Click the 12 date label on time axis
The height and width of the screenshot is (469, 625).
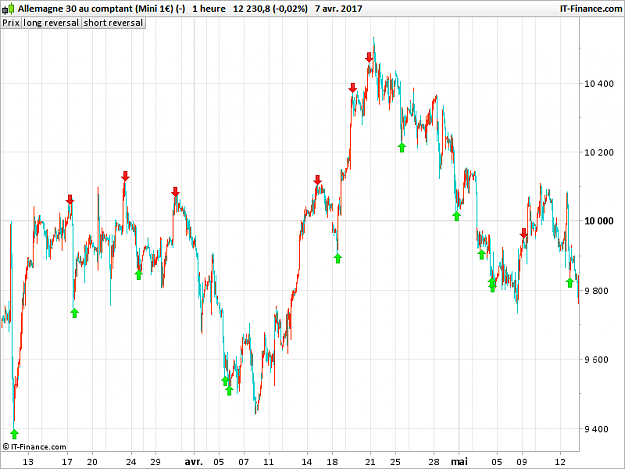point(560,462)
